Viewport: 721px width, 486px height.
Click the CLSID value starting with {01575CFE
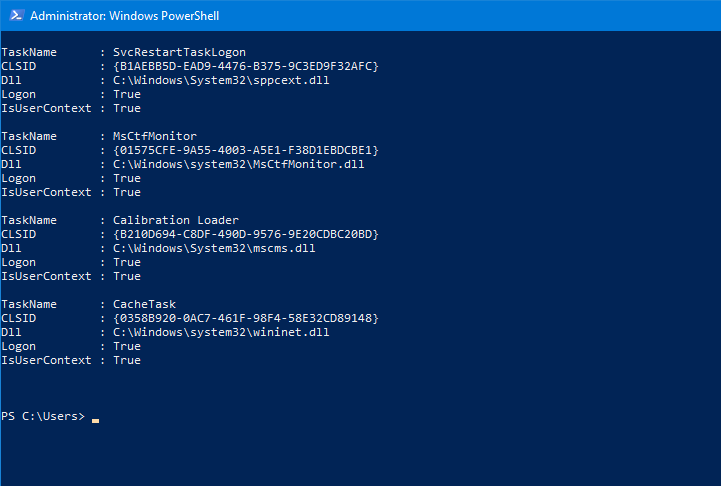[x=246, y=150]
